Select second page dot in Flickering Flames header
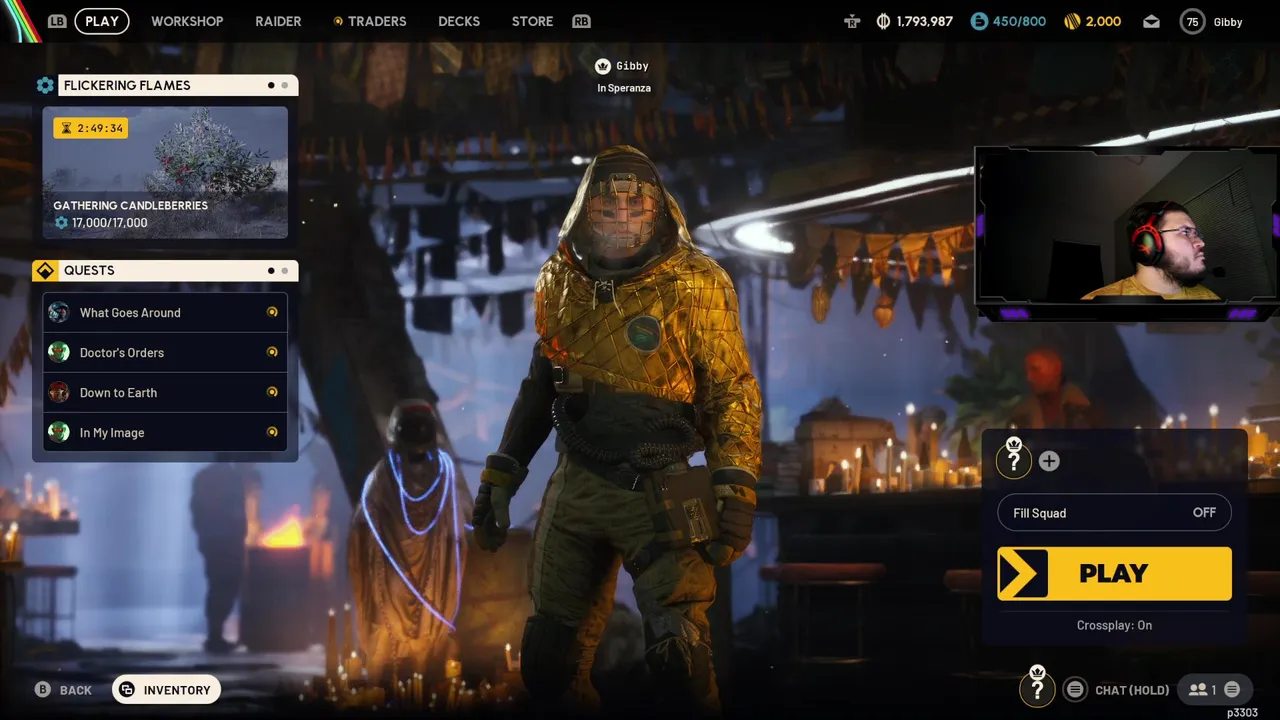 click(x=285, y=86)
